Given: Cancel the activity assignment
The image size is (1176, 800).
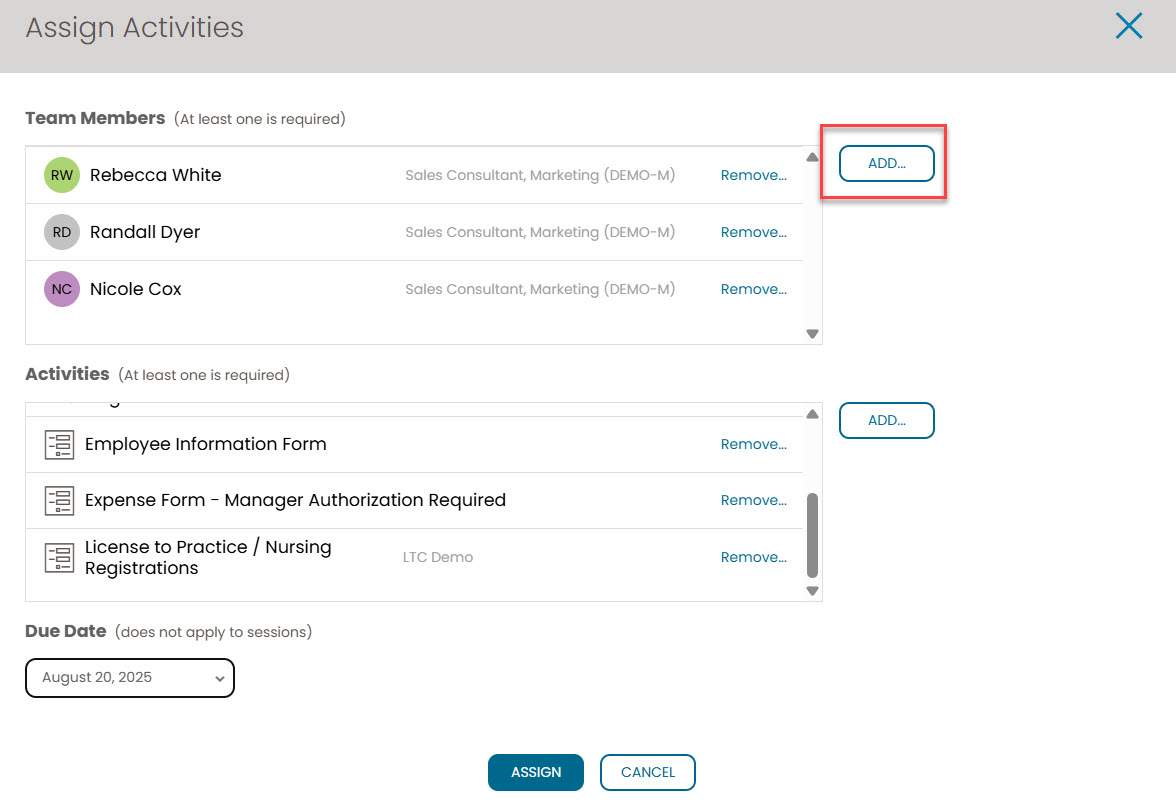Looking at the screenshot, I should tap(648, 772).
